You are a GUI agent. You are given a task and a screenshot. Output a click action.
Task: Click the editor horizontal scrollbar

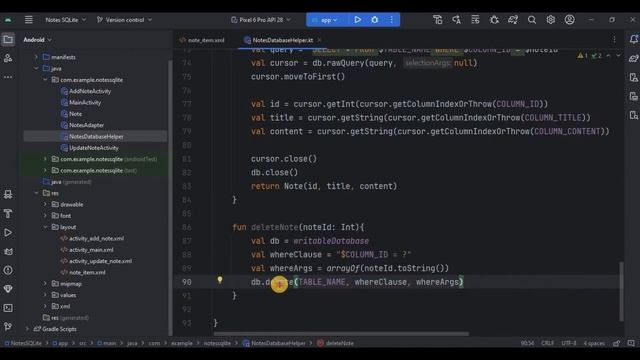pos(341,334)
